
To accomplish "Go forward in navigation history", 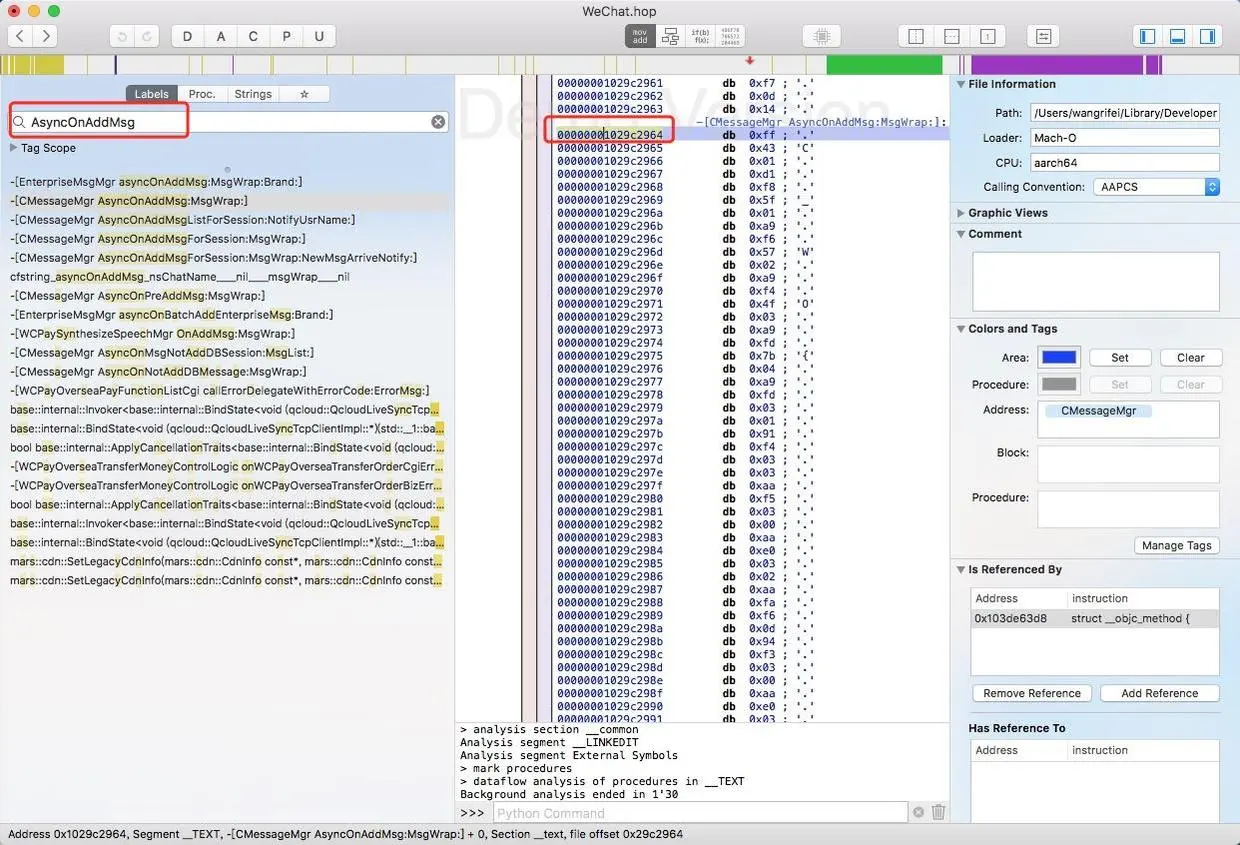I will (x=45, y=36).
